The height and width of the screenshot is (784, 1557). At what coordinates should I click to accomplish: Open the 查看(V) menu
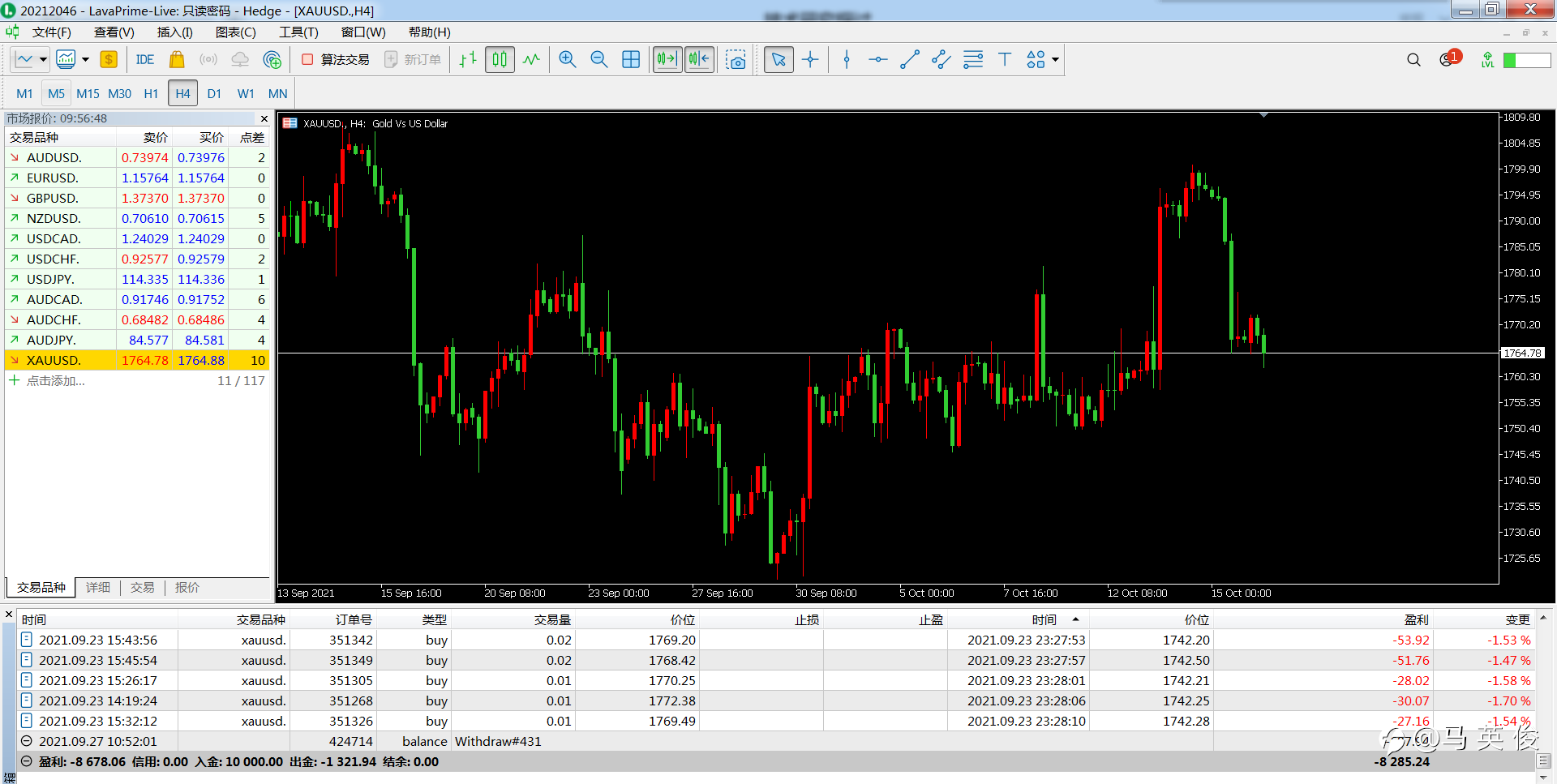114,32
